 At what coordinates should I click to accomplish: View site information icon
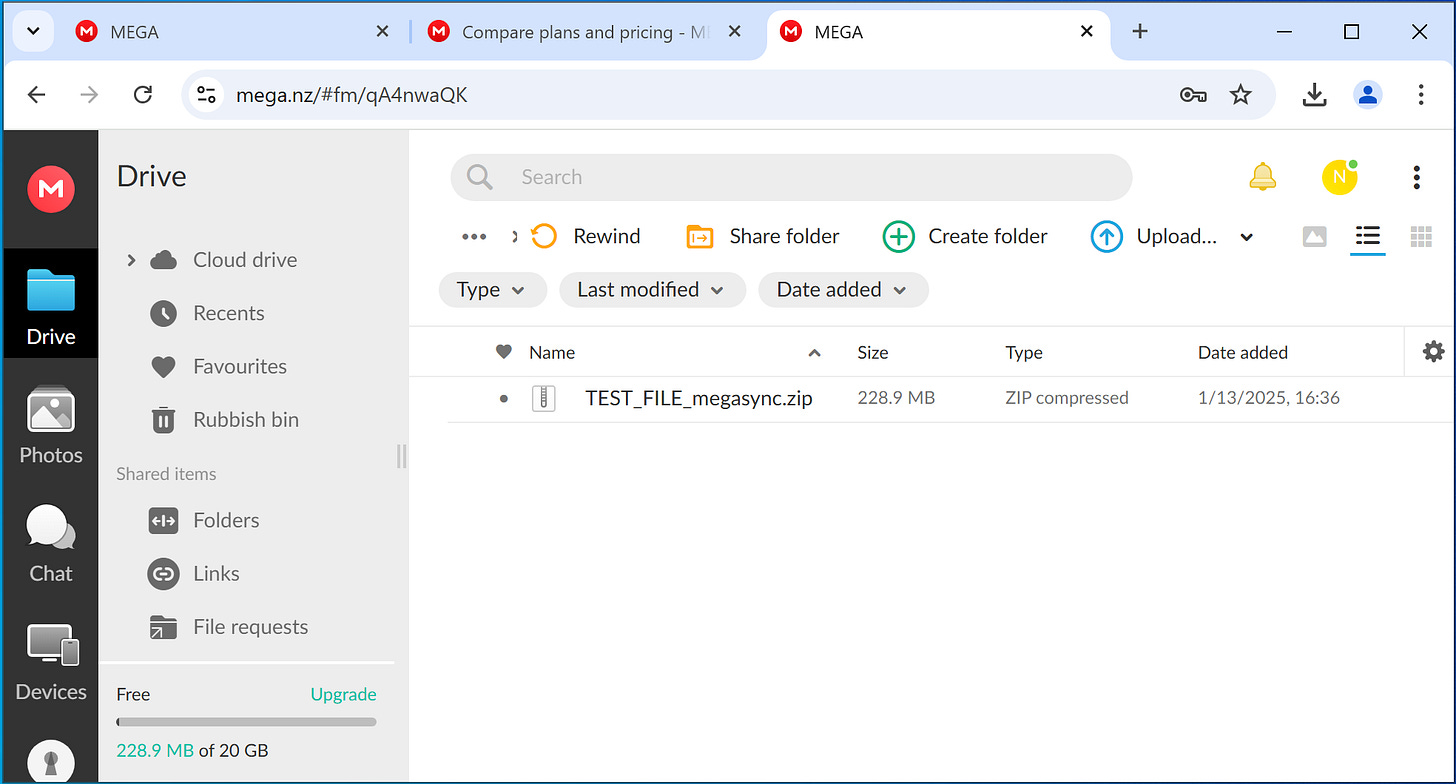206,95
